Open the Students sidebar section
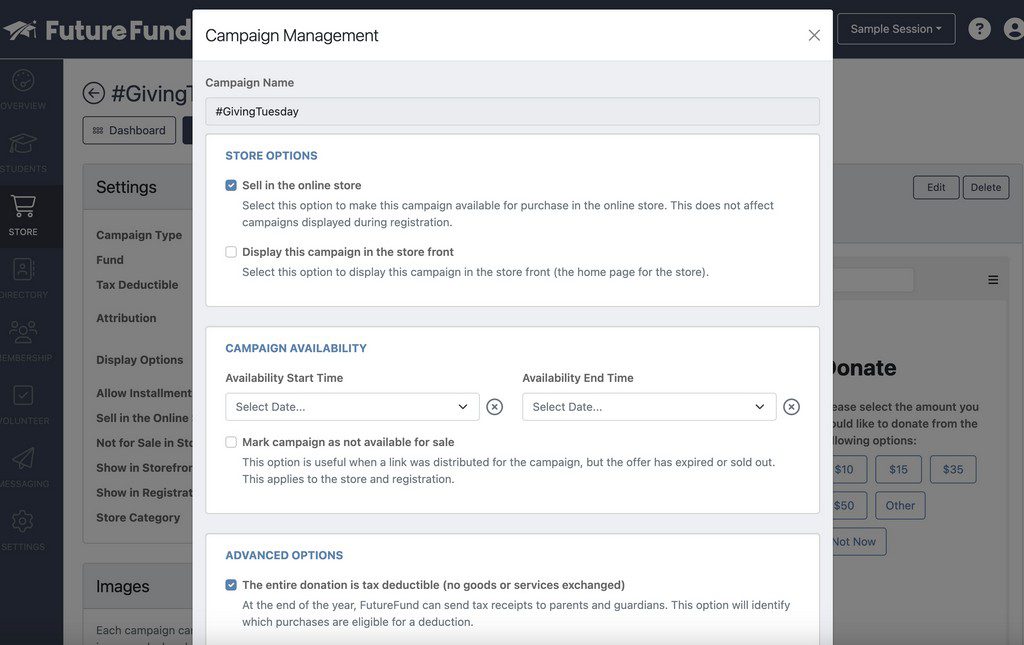The image size is (1024, 645). point(23,153)
